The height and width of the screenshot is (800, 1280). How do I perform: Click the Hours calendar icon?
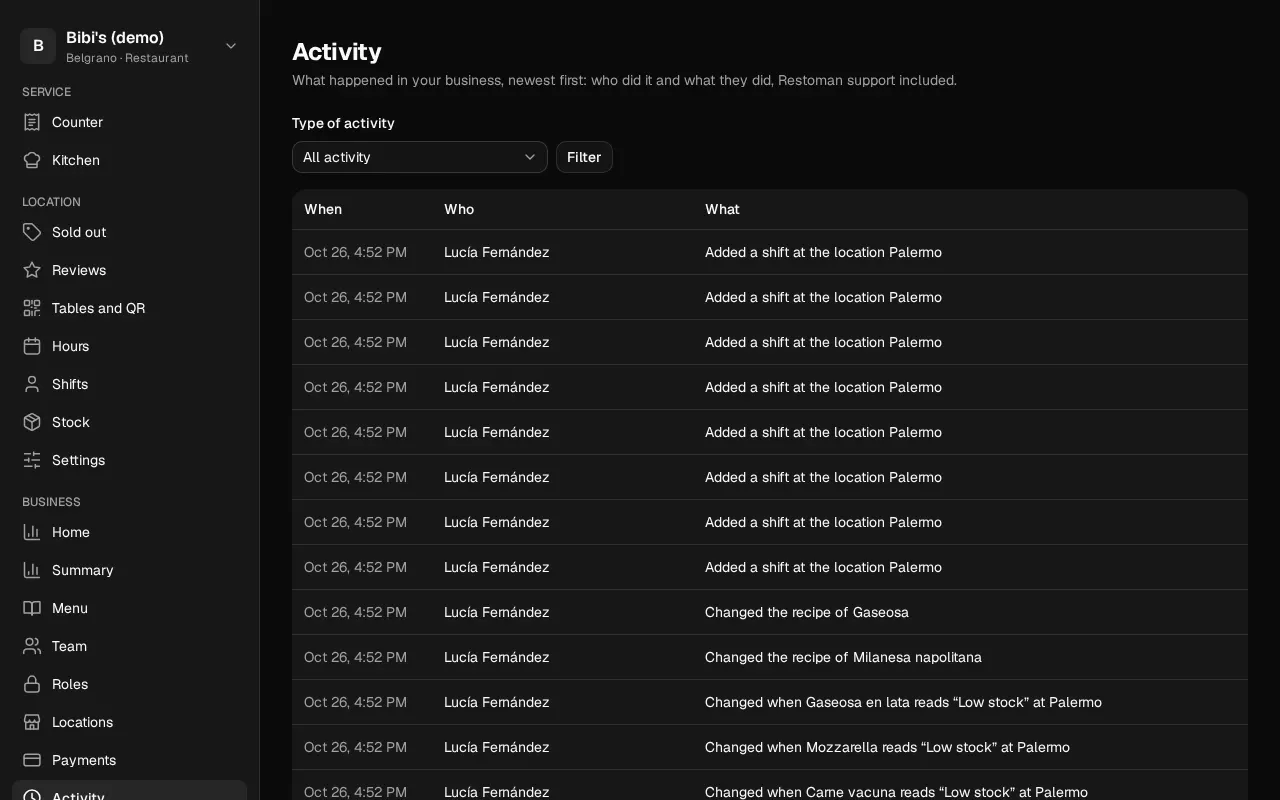[x=32, y=346]
